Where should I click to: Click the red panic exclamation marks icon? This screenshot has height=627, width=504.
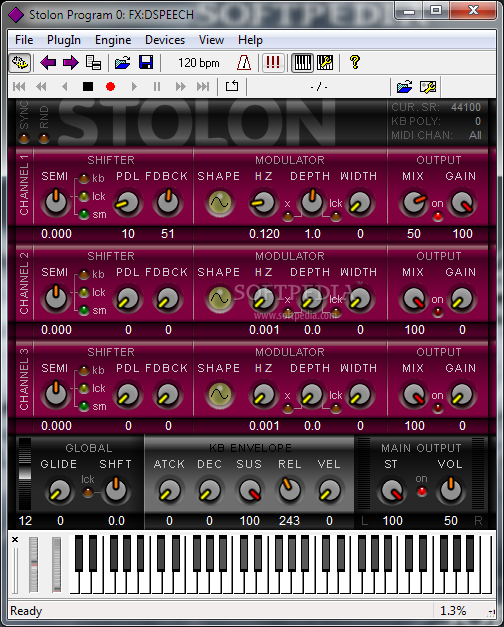273,63
